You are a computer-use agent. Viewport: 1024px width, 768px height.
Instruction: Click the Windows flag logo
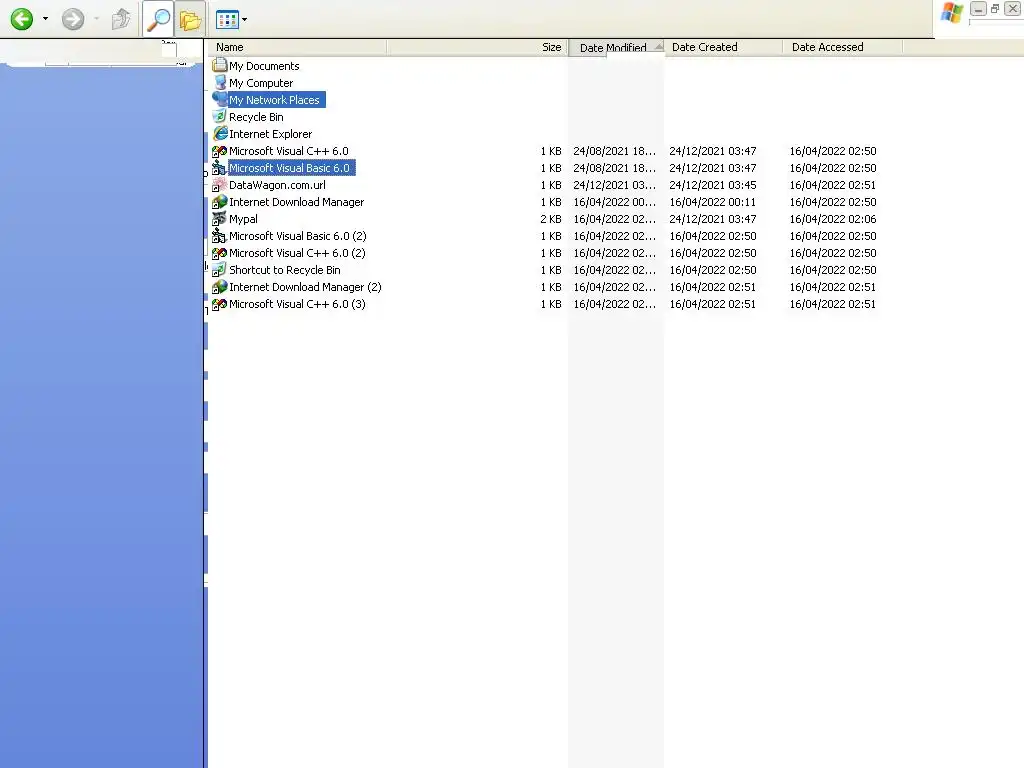tap(952, 13)
